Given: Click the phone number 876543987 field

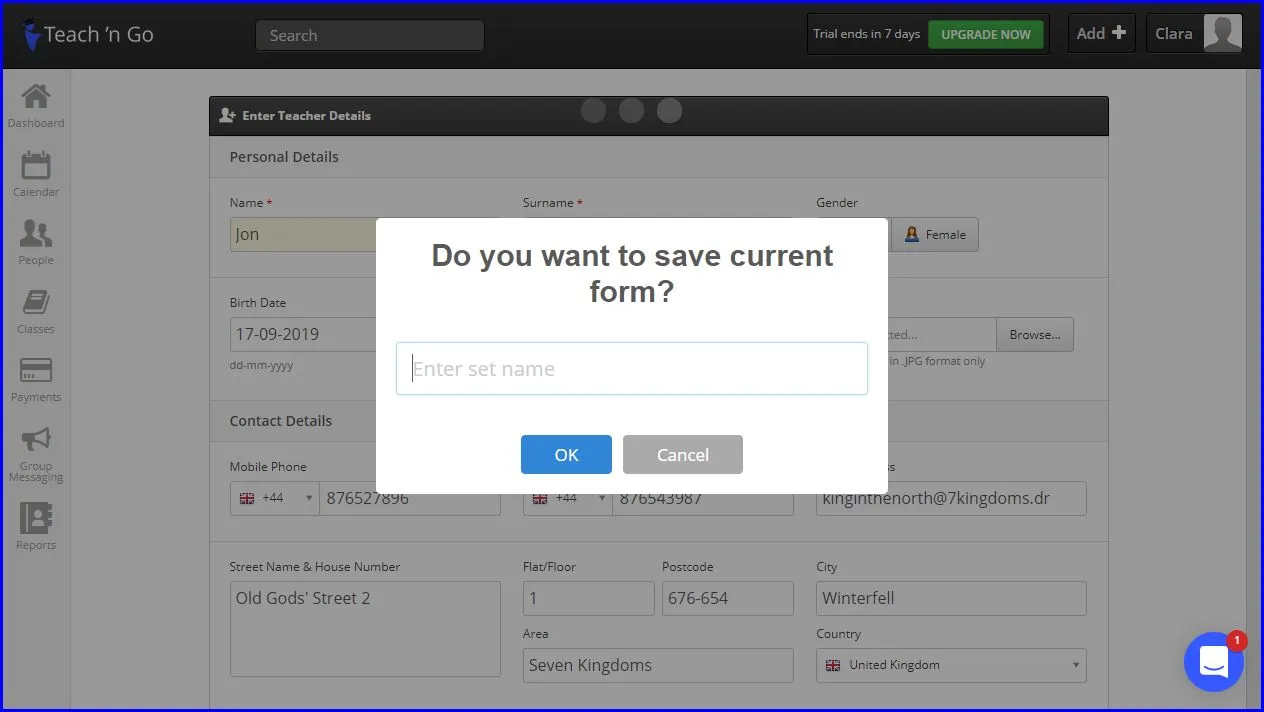Looking at the screenshot, I should coord(703,498).
